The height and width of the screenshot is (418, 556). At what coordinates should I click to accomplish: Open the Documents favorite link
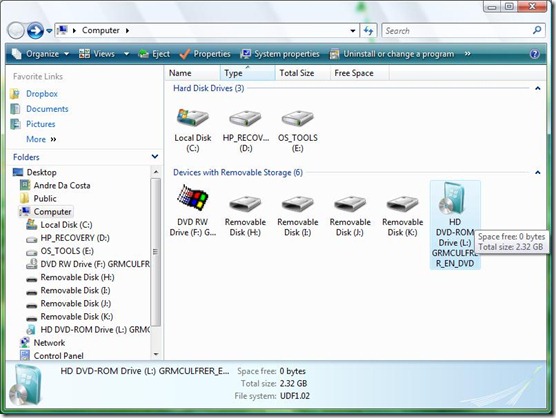tap(47, 109)
